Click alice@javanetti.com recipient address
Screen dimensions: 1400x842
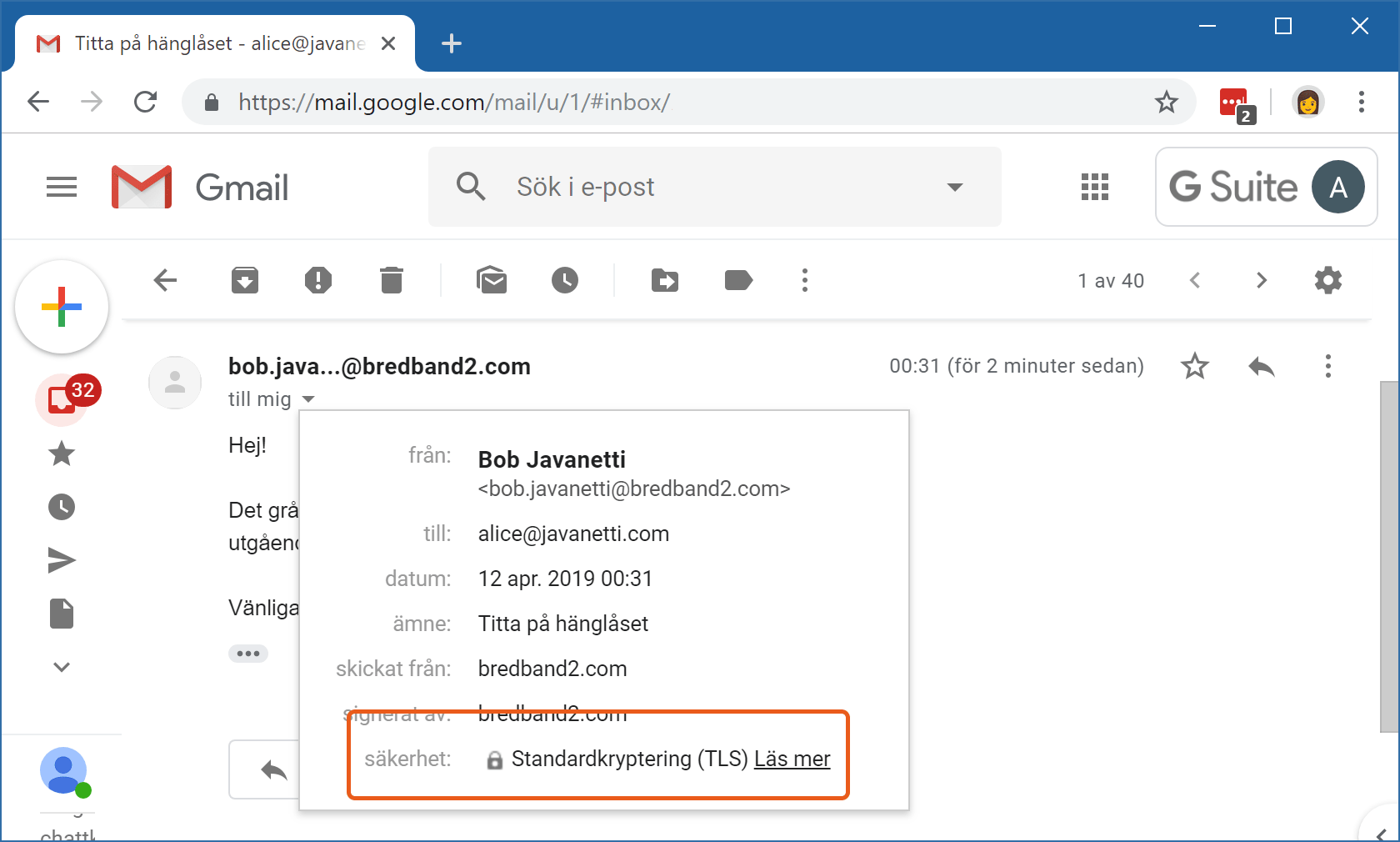point(573,534)
